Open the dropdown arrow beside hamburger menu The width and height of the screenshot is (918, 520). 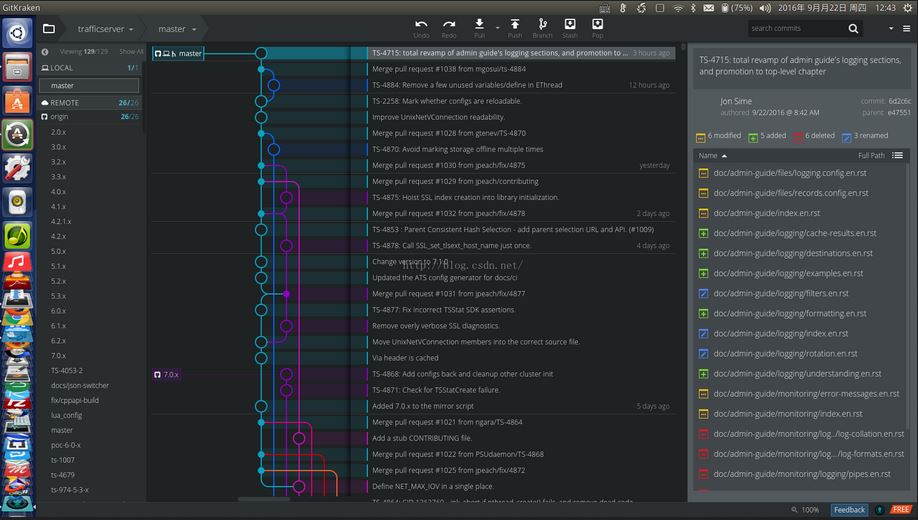coord(891,28)
